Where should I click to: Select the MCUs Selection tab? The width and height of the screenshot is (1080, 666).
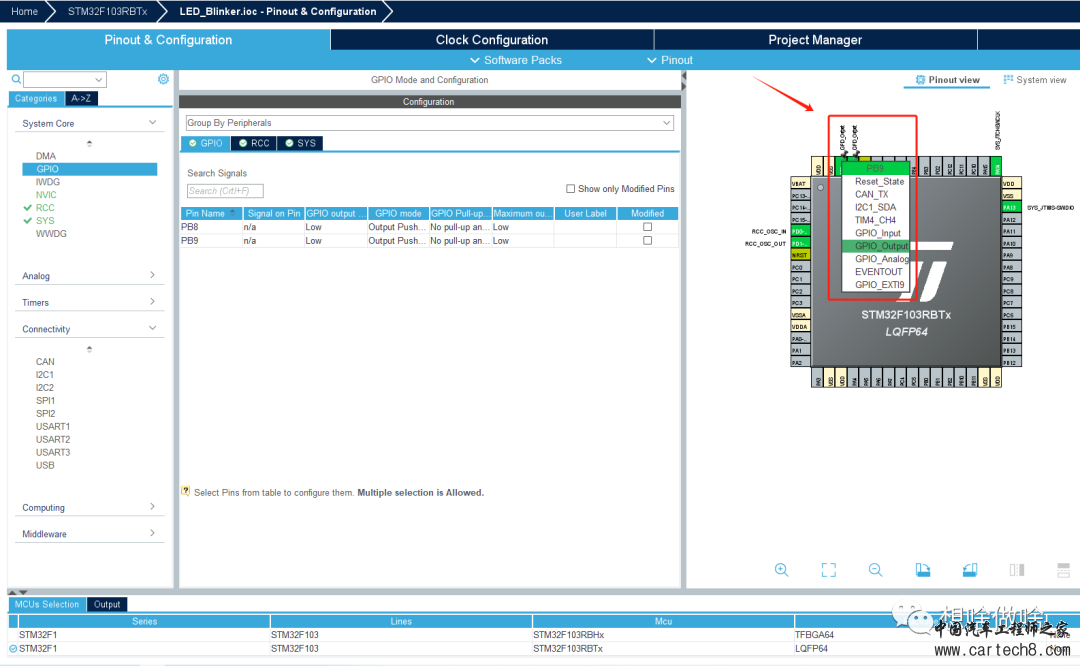coord(47,604)
